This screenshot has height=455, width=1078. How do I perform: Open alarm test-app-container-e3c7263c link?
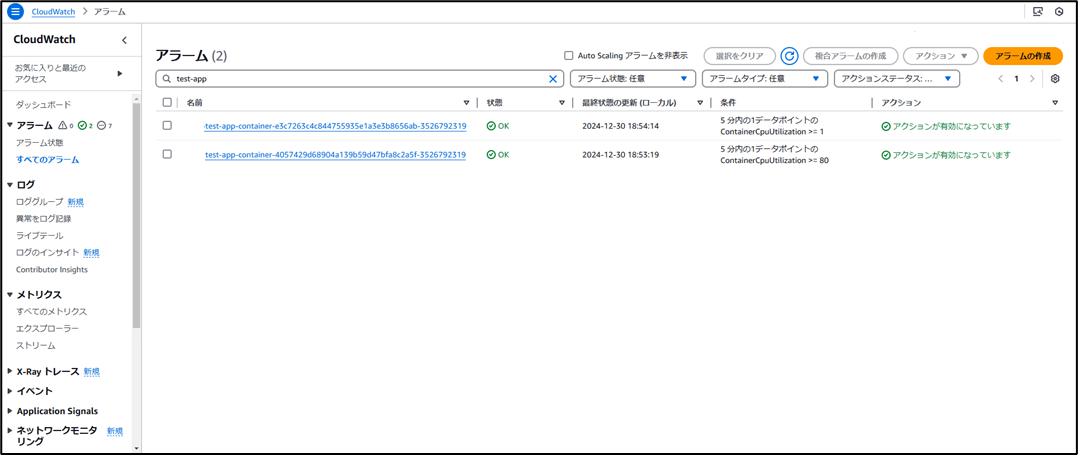[336, 126]
